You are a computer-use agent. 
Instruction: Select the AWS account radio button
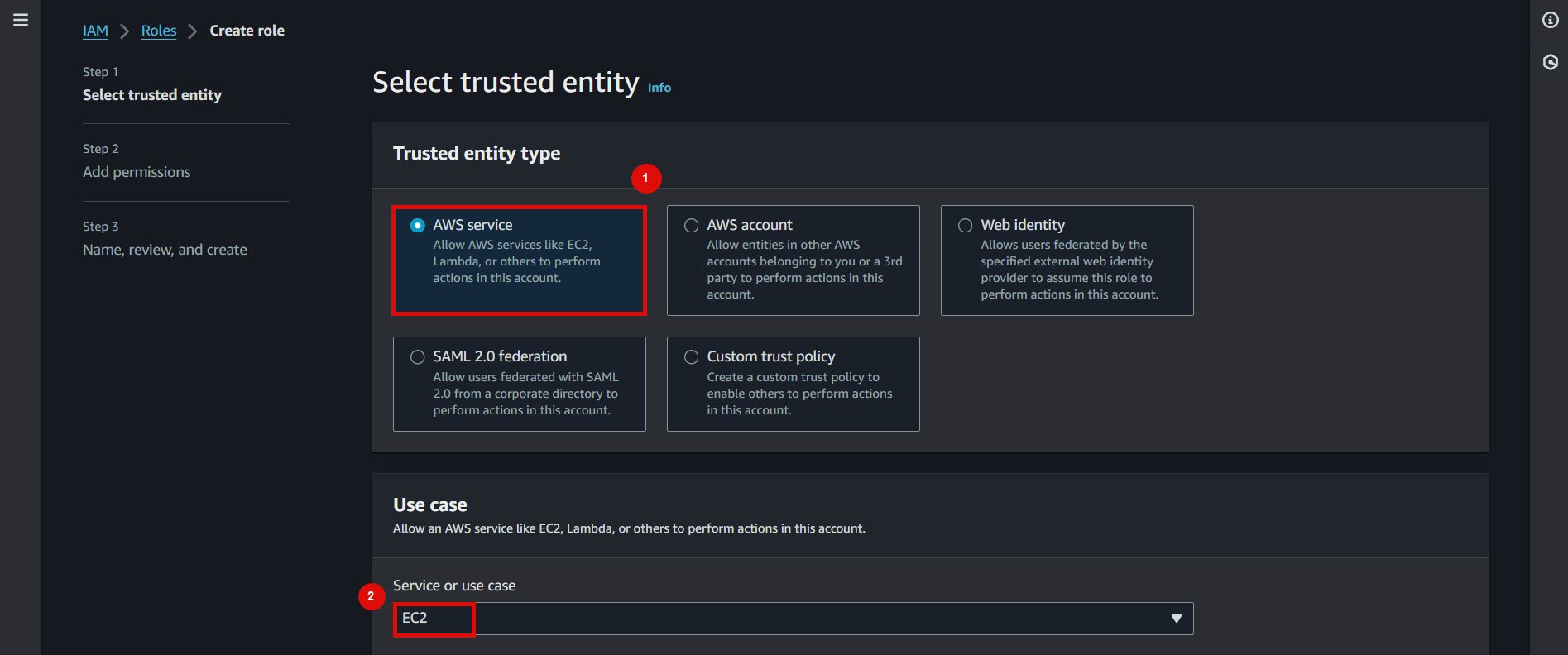691,225
